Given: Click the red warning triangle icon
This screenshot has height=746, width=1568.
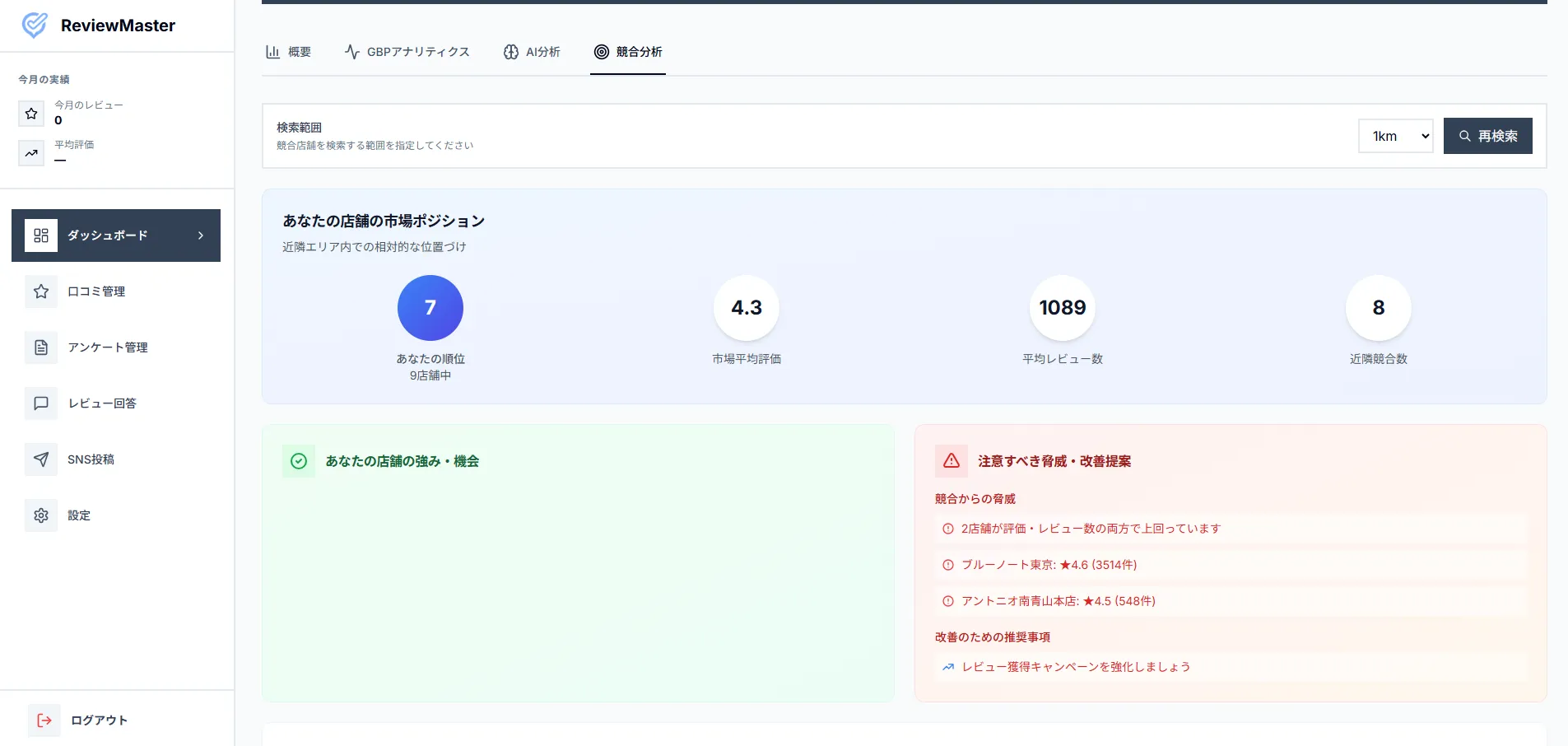Looking at the screenshot, I should point(952,461).
